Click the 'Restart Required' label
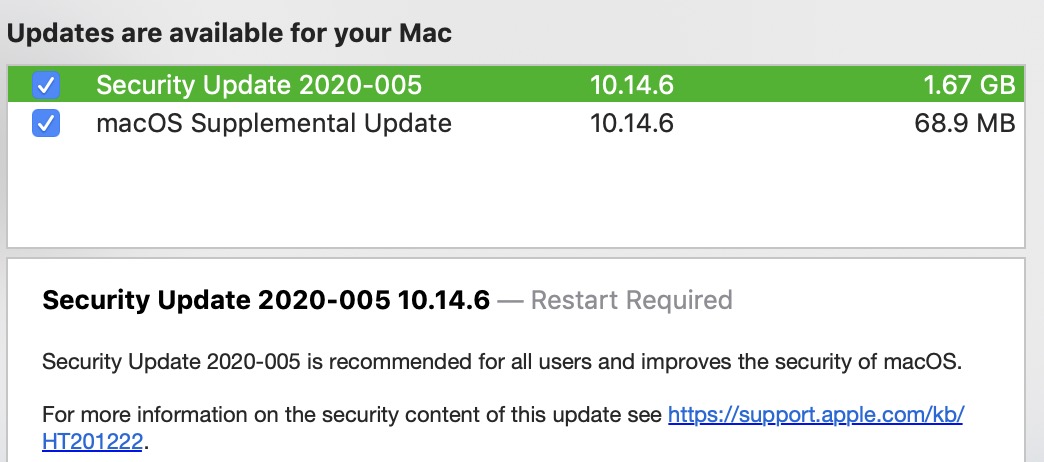The height and width of the screenshot is (462, 1044). pyautogui.click(x=631, y=300)
